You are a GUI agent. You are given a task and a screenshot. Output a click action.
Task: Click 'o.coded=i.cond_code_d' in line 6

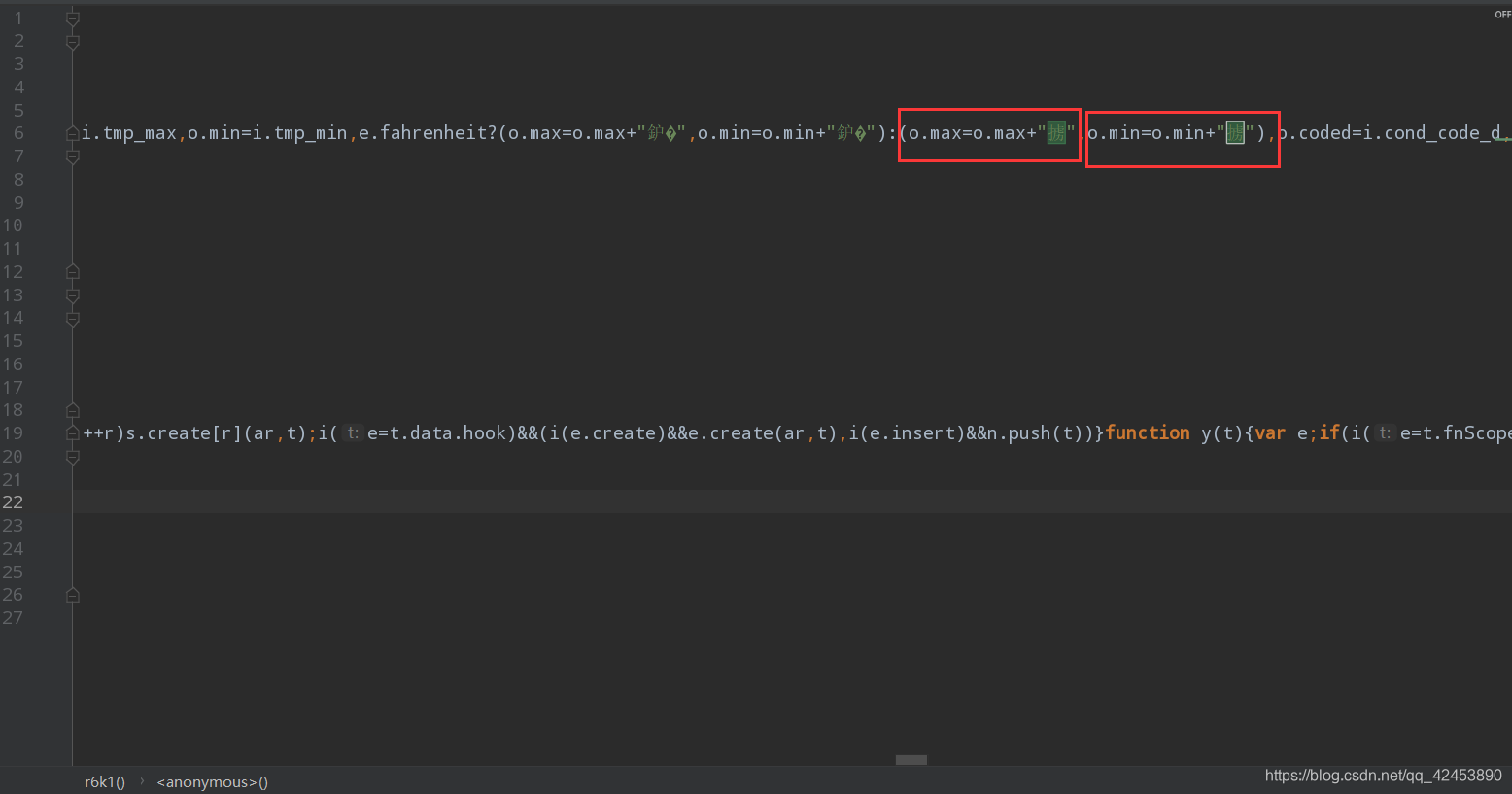pos(1390,133)
